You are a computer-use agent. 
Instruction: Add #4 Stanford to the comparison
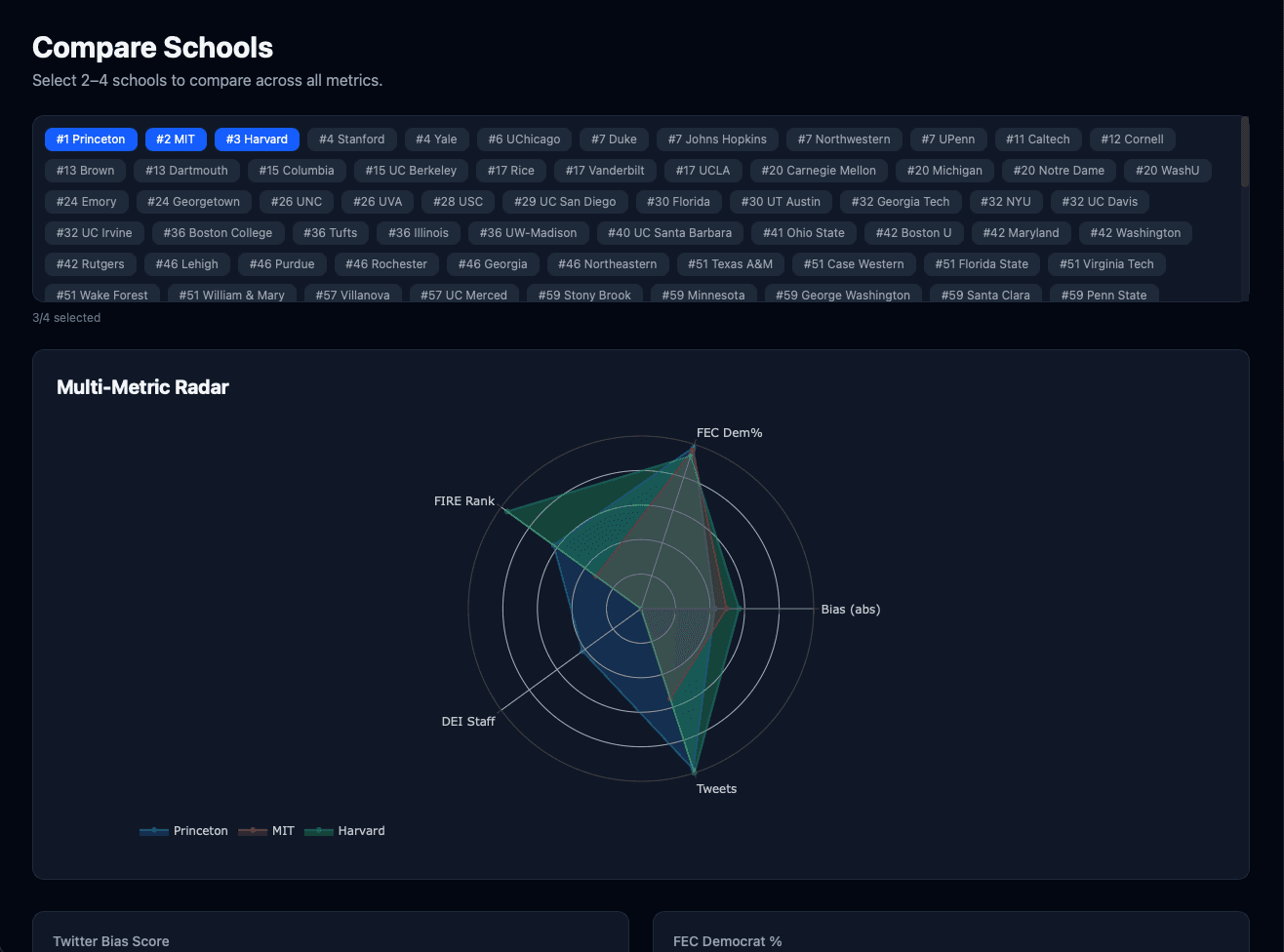[351, 139]
